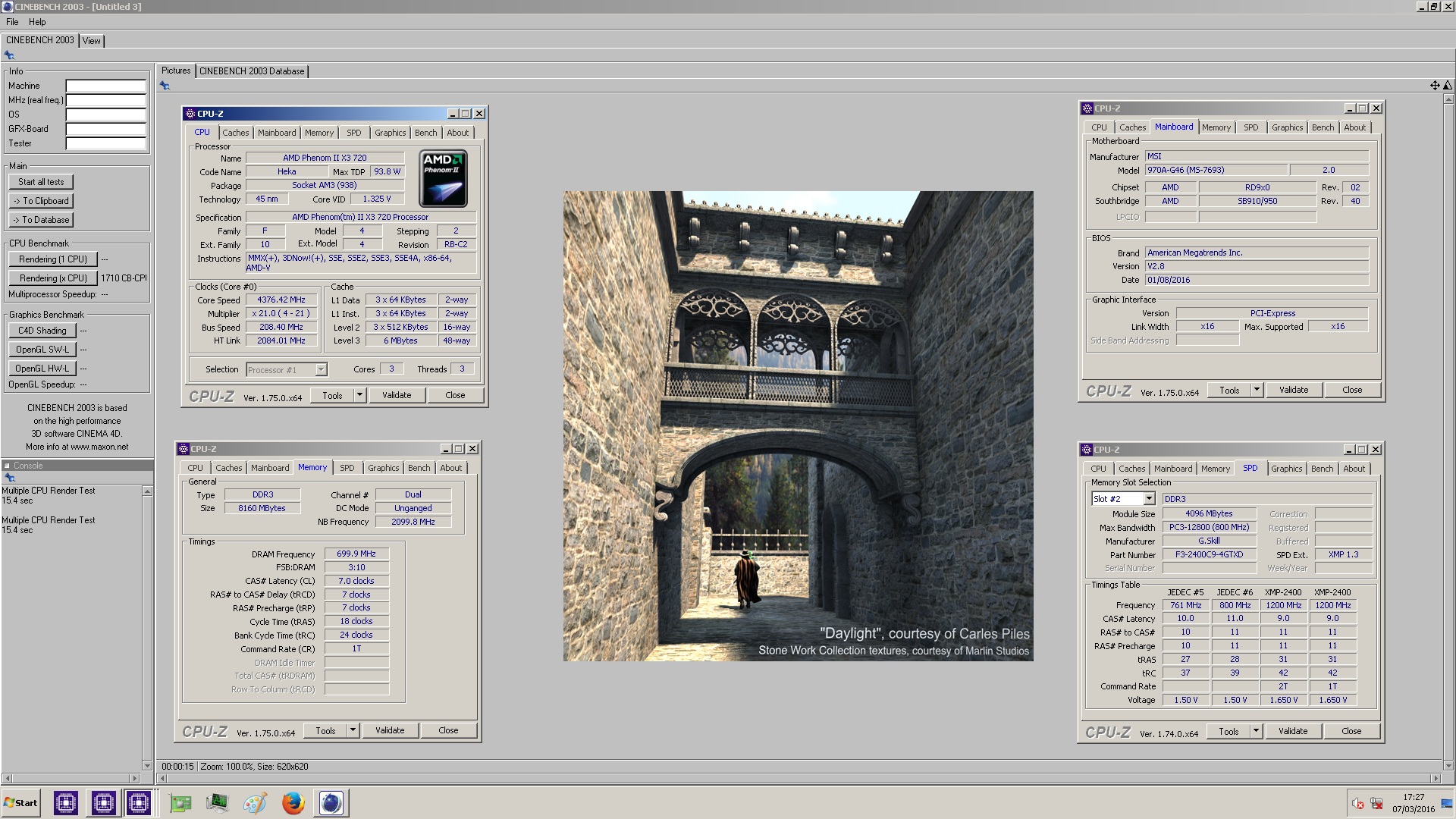This screenshot has height=819, width=1456.
Task: Click the To Clipboard button
Action: coord(41,201)
